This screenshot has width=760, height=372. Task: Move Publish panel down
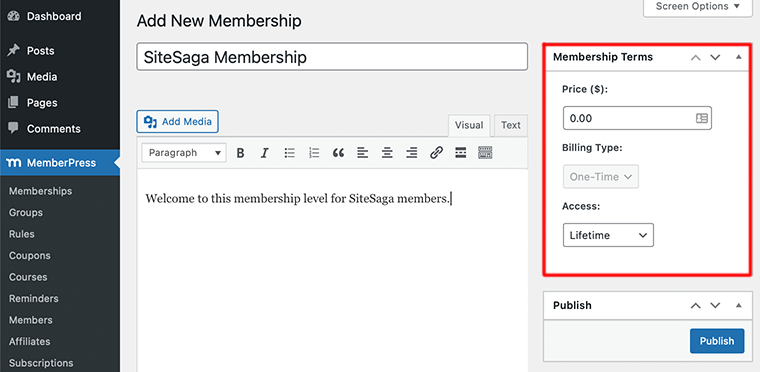715,306
